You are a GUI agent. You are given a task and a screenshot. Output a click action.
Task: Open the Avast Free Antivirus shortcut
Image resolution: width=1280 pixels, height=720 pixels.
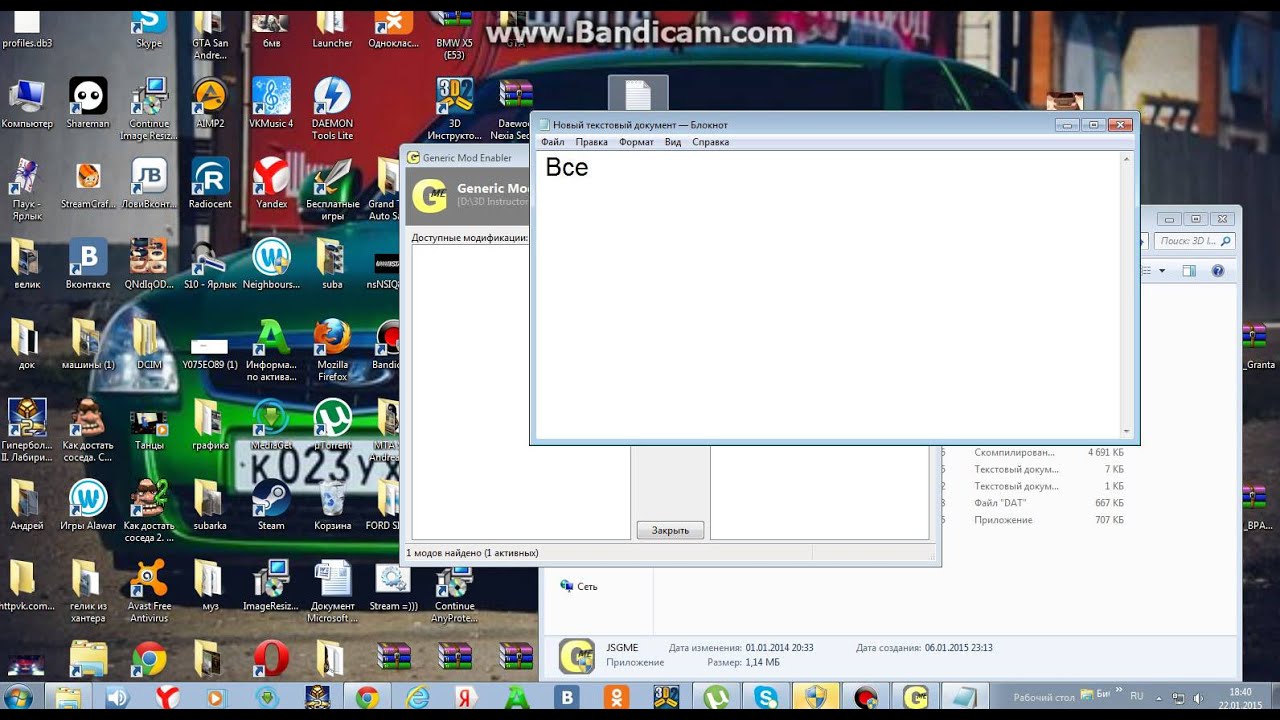point(149,592)
